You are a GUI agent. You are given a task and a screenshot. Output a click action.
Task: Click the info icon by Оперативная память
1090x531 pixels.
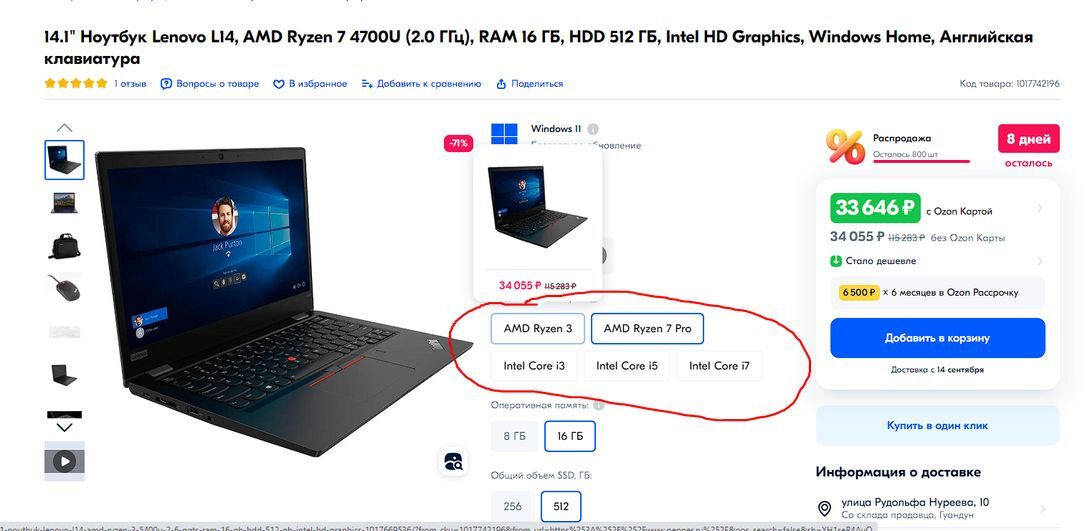(598, 405)
